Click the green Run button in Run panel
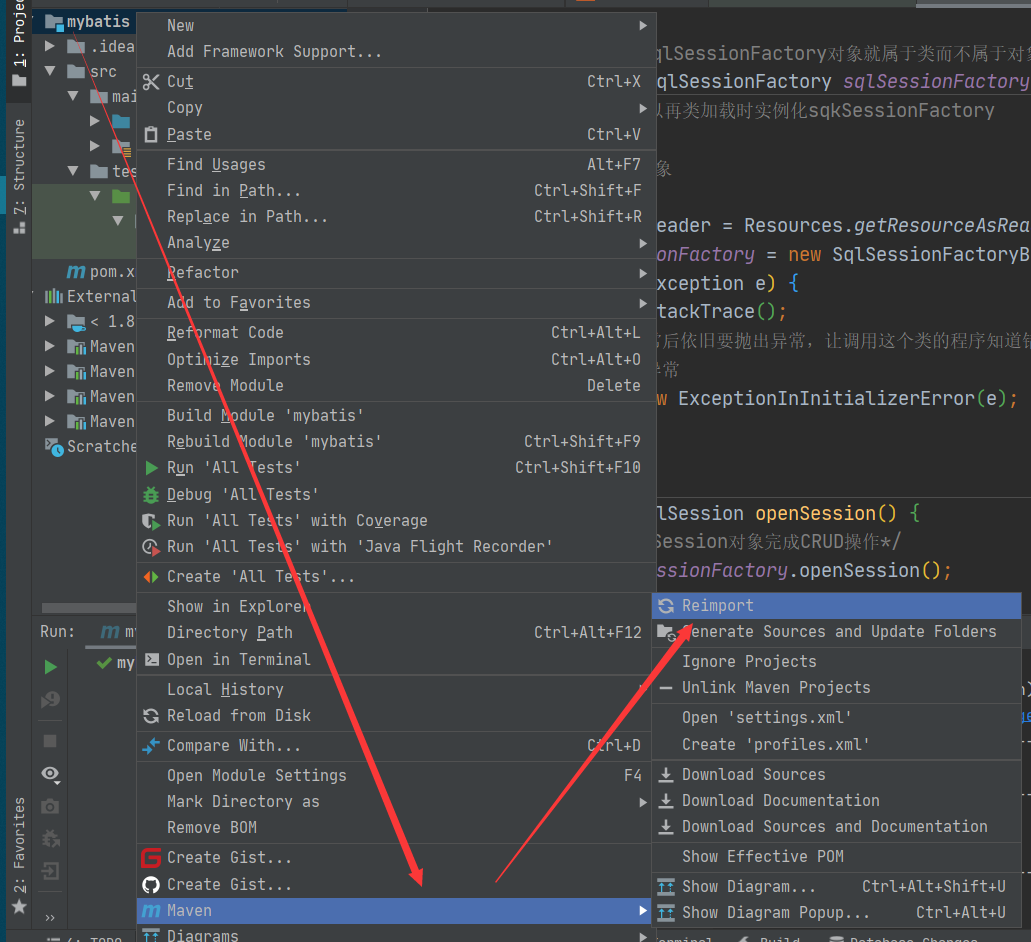The height and width of the screenshot is (942, 1031). pos(50,667)
